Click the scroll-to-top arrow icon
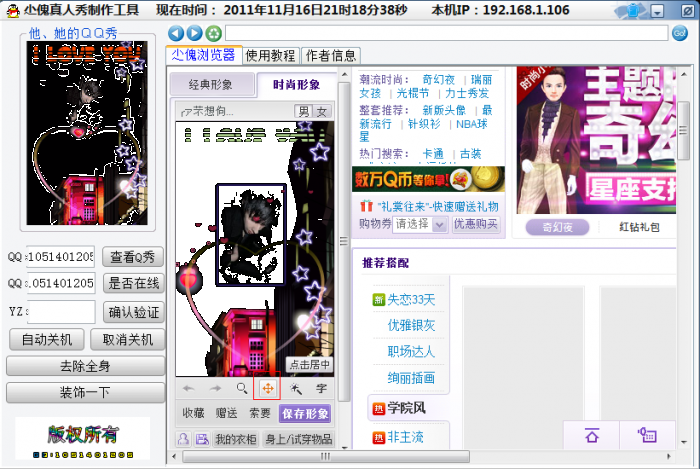This screenshot has width=700, height=469. 592,435
